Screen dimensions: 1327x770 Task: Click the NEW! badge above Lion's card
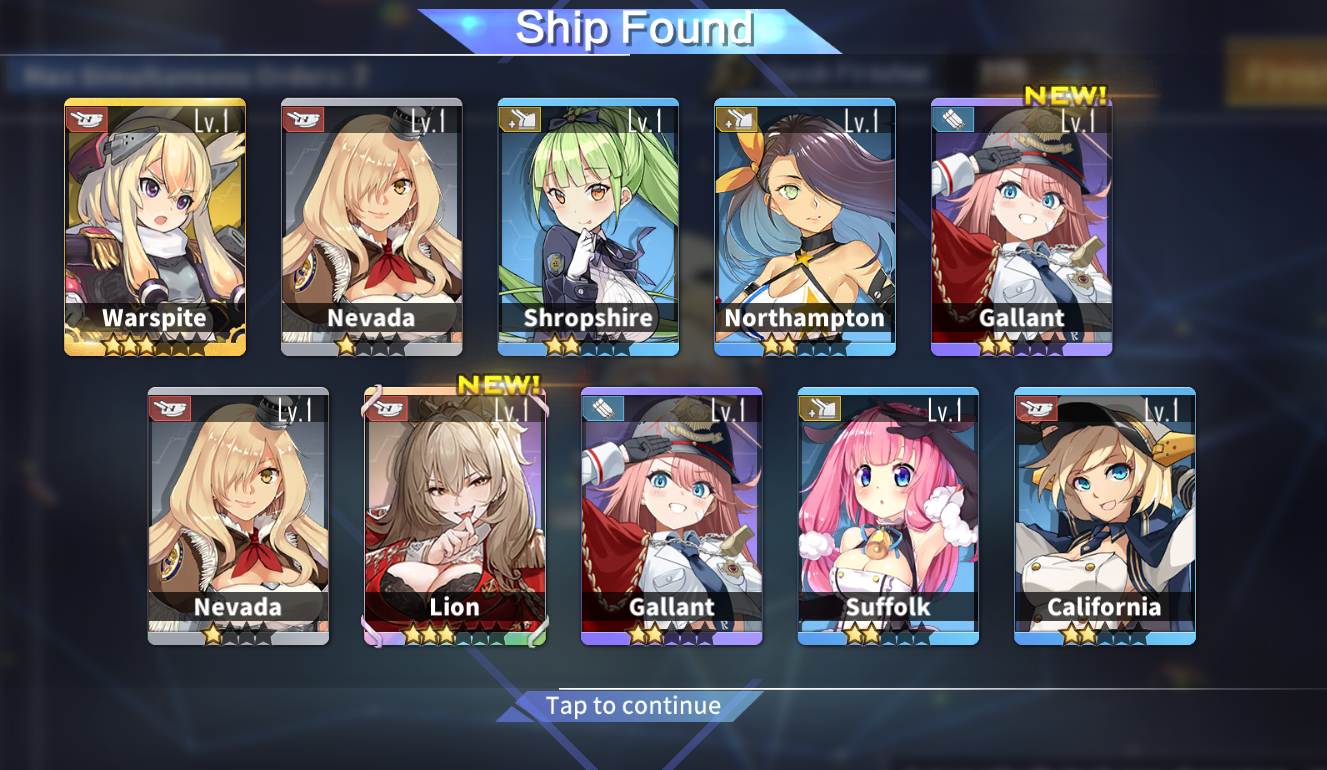click(x=499, y=384)
